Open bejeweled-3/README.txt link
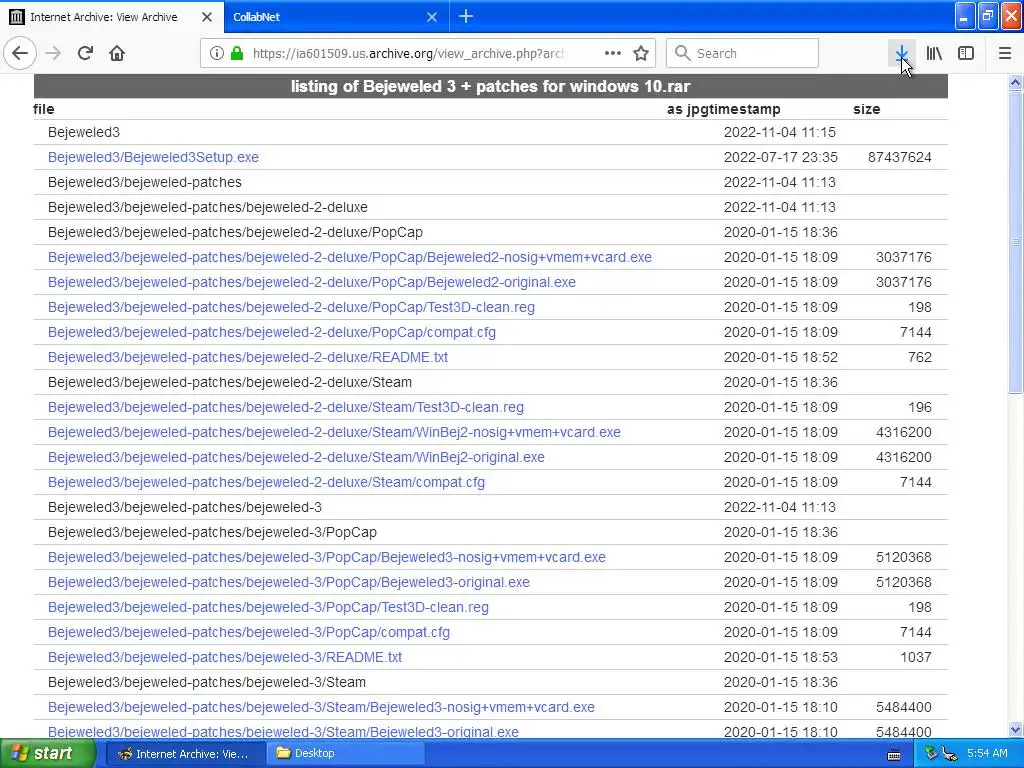The height and width of the screenshot is (768, 1024). [225, 657]
